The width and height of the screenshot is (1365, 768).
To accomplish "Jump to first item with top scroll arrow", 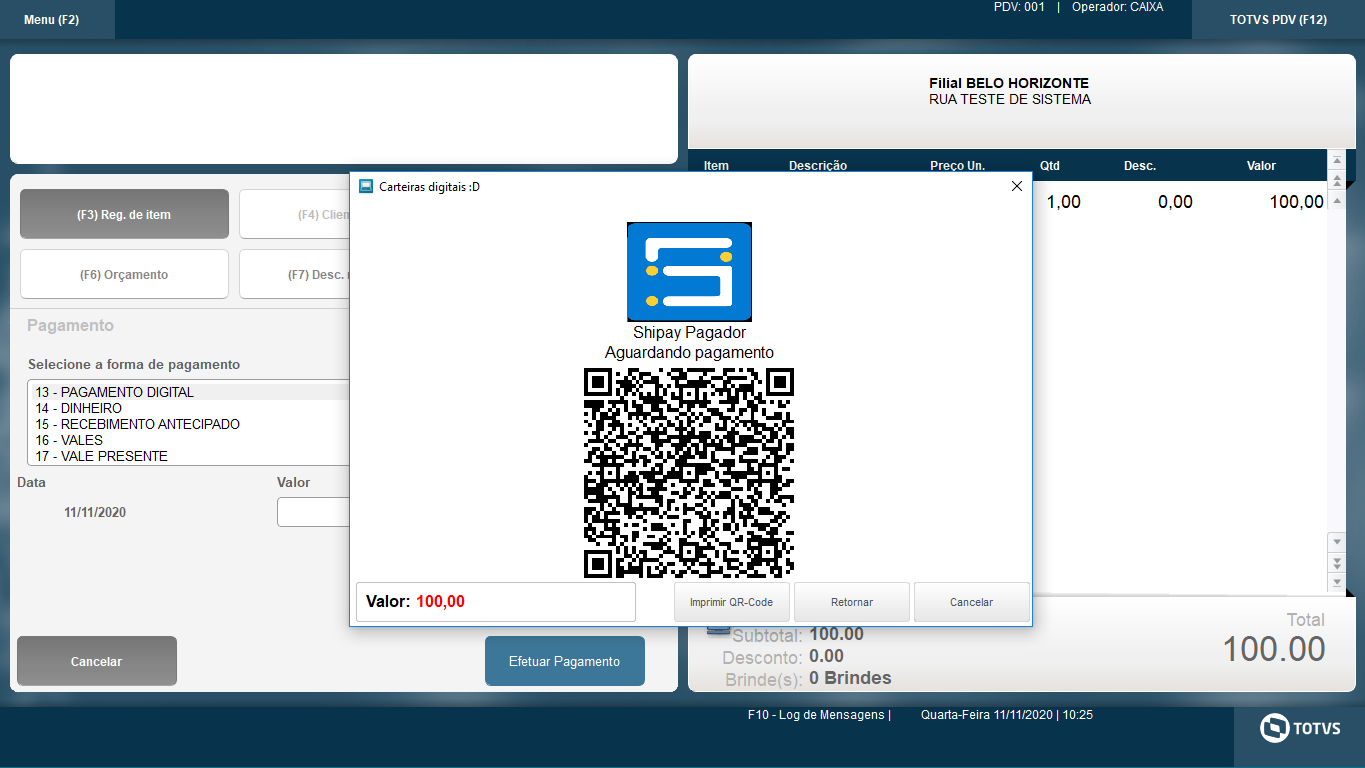I will (1336, 161).
